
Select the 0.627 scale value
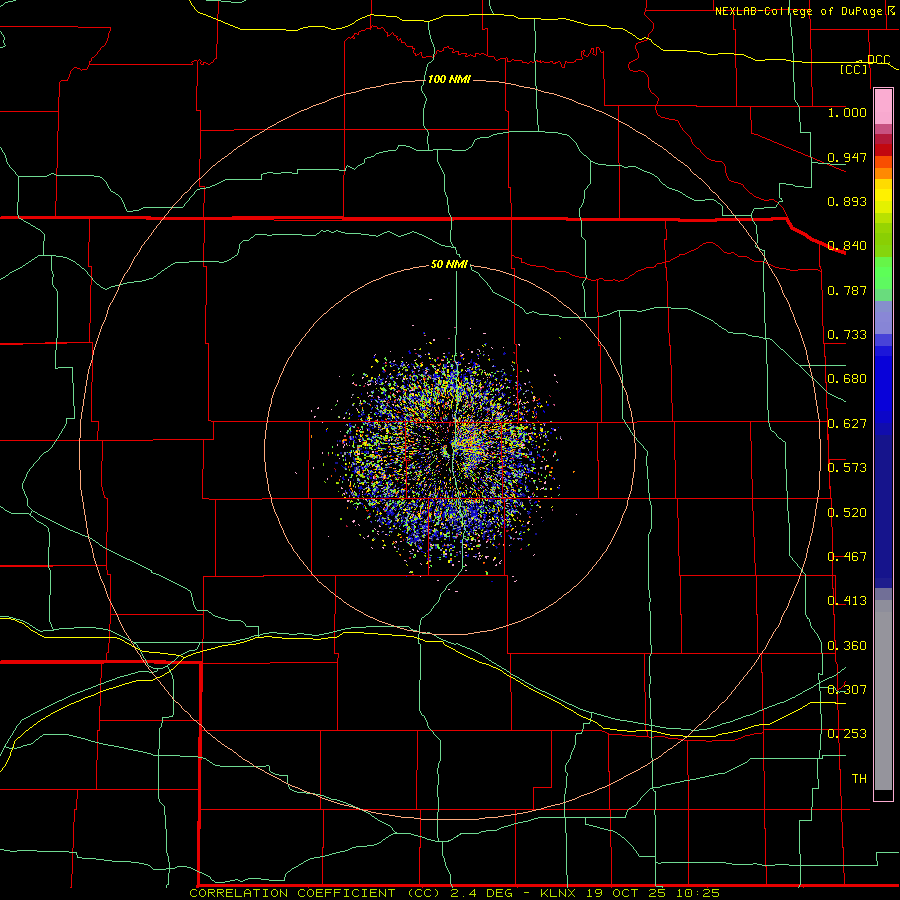(x=847, y=424)
